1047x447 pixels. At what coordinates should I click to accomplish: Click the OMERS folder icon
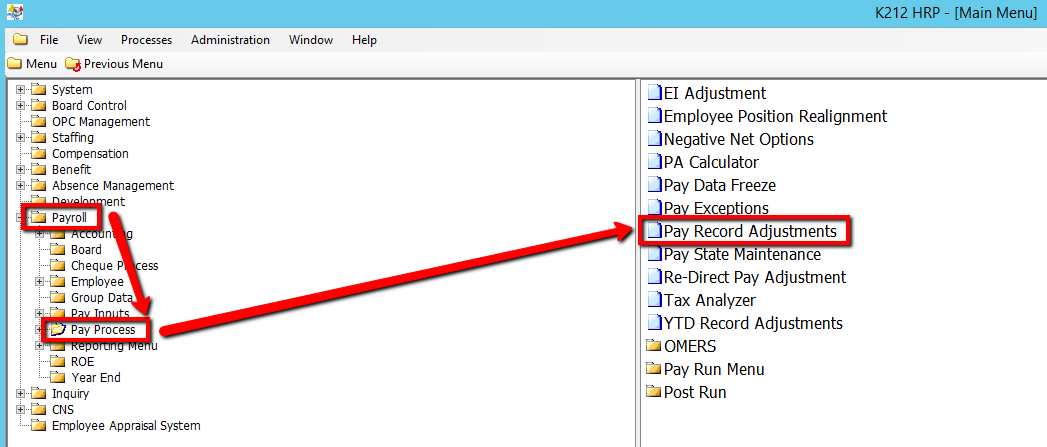(655, 346)
